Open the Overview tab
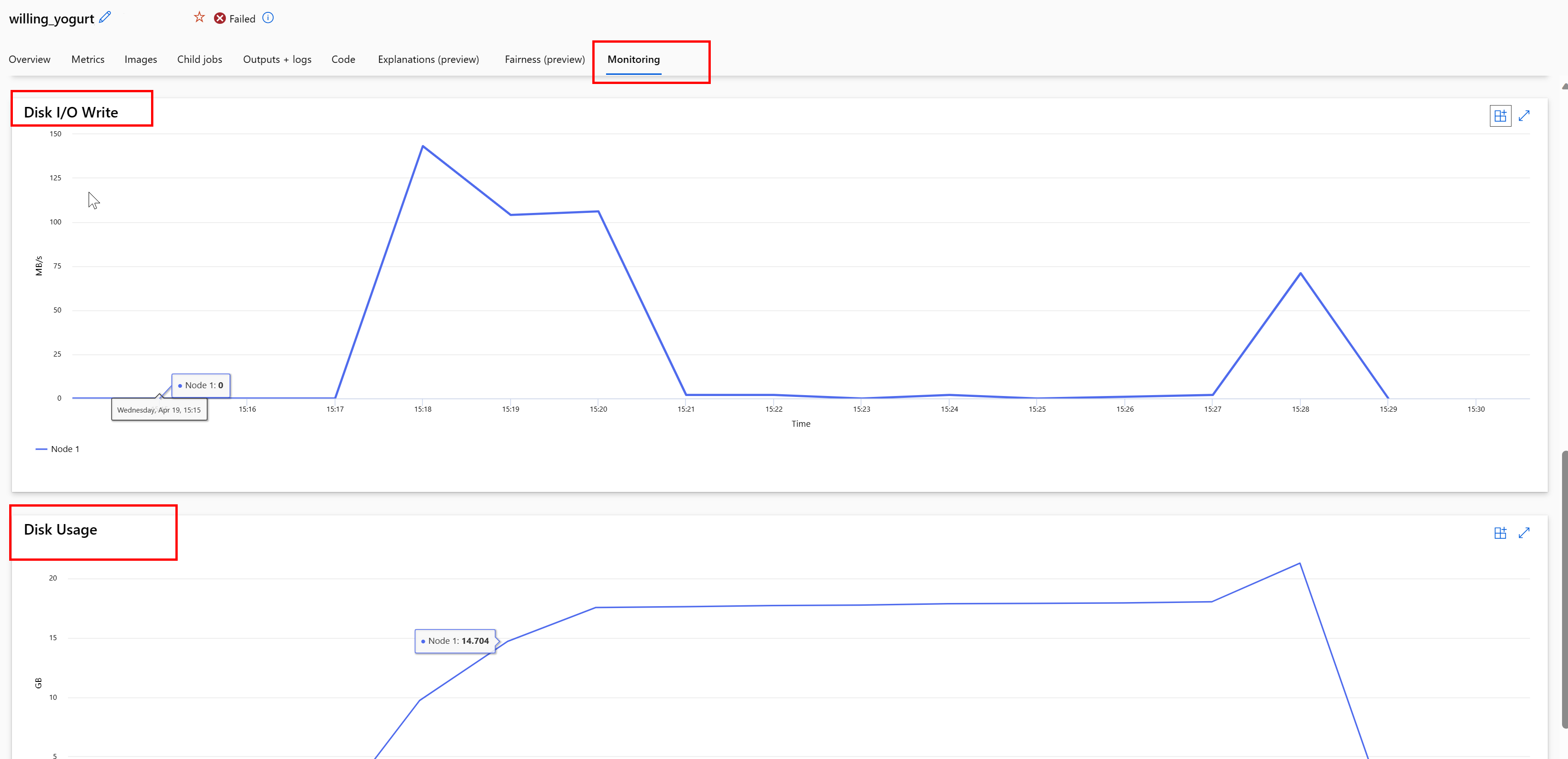 (x=29, y=60)
